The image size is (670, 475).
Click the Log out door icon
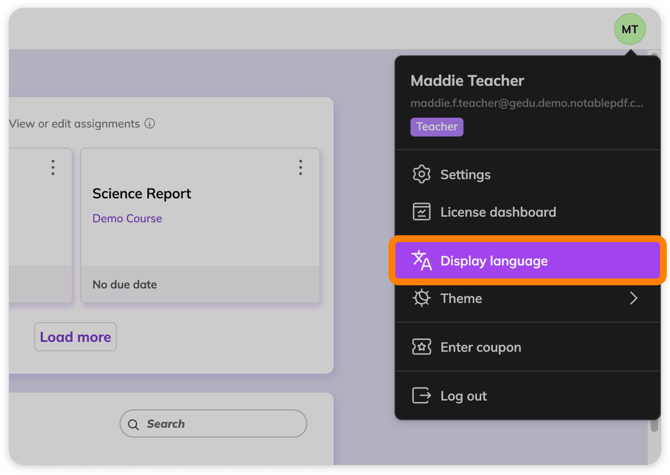[421, 396]
